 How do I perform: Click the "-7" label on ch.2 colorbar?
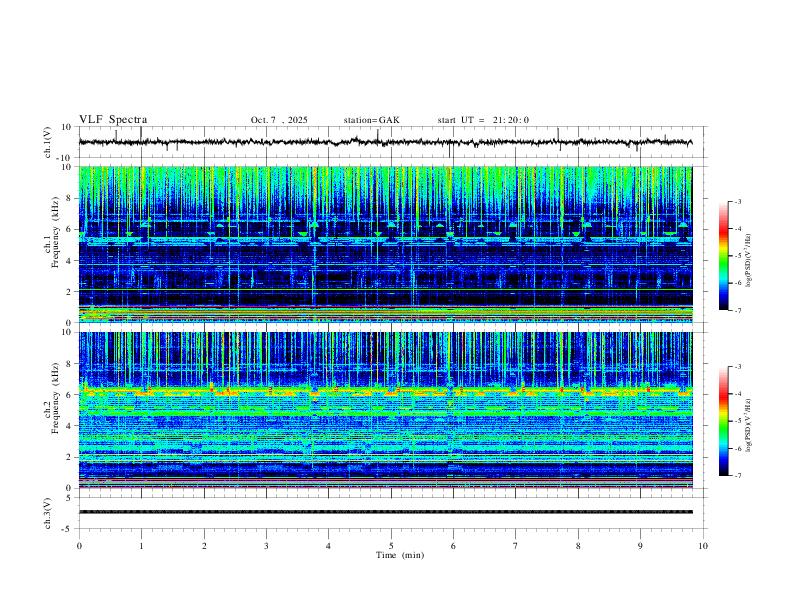pos(738,476)
